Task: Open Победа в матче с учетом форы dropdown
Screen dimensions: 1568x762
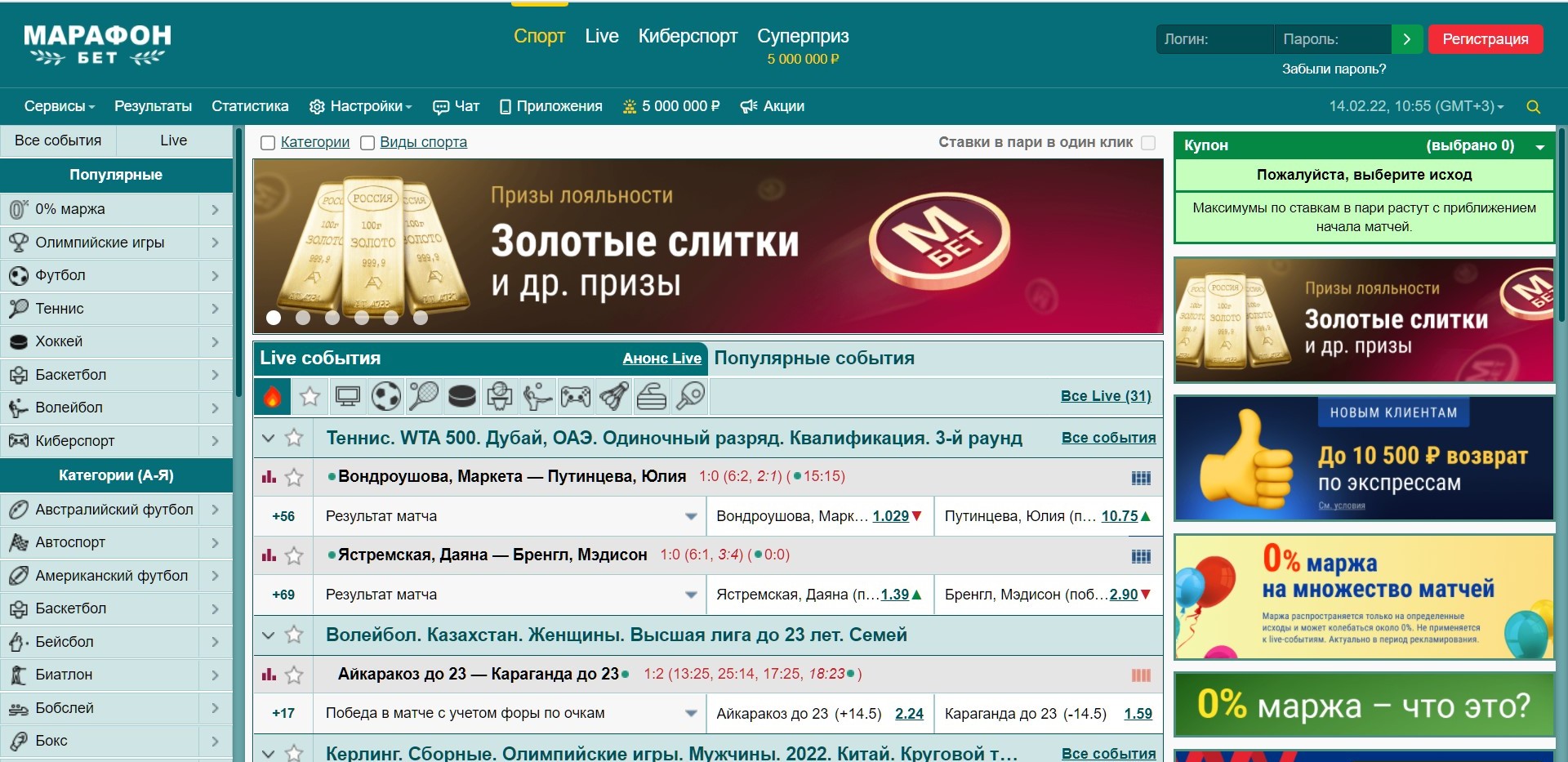Action: point(691,713)
